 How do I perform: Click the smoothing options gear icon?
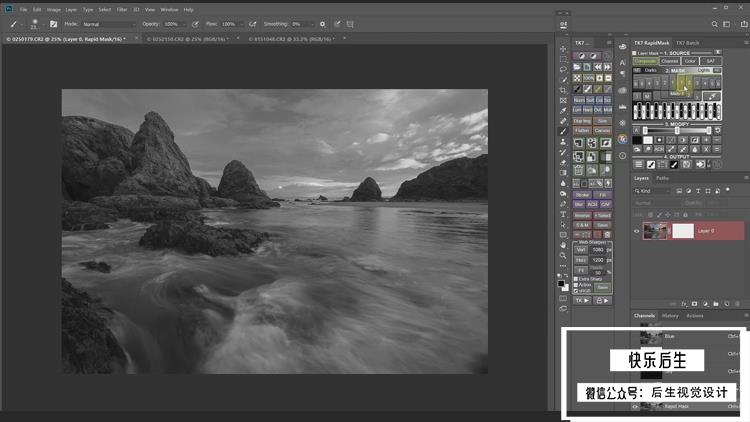[x=322, y=24]
